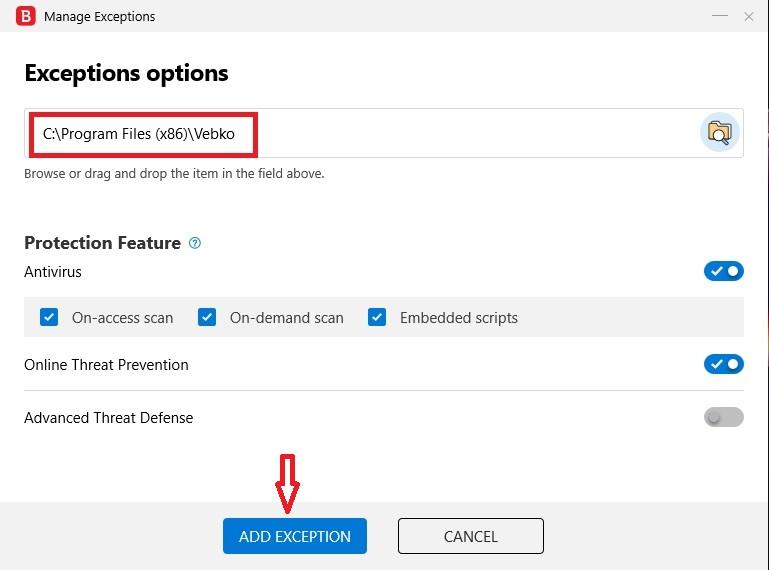Click the 'Browse or drag and drop' hint text
Image resolution: width=769 pixels, height=570 pixels.
pos(174,174)
